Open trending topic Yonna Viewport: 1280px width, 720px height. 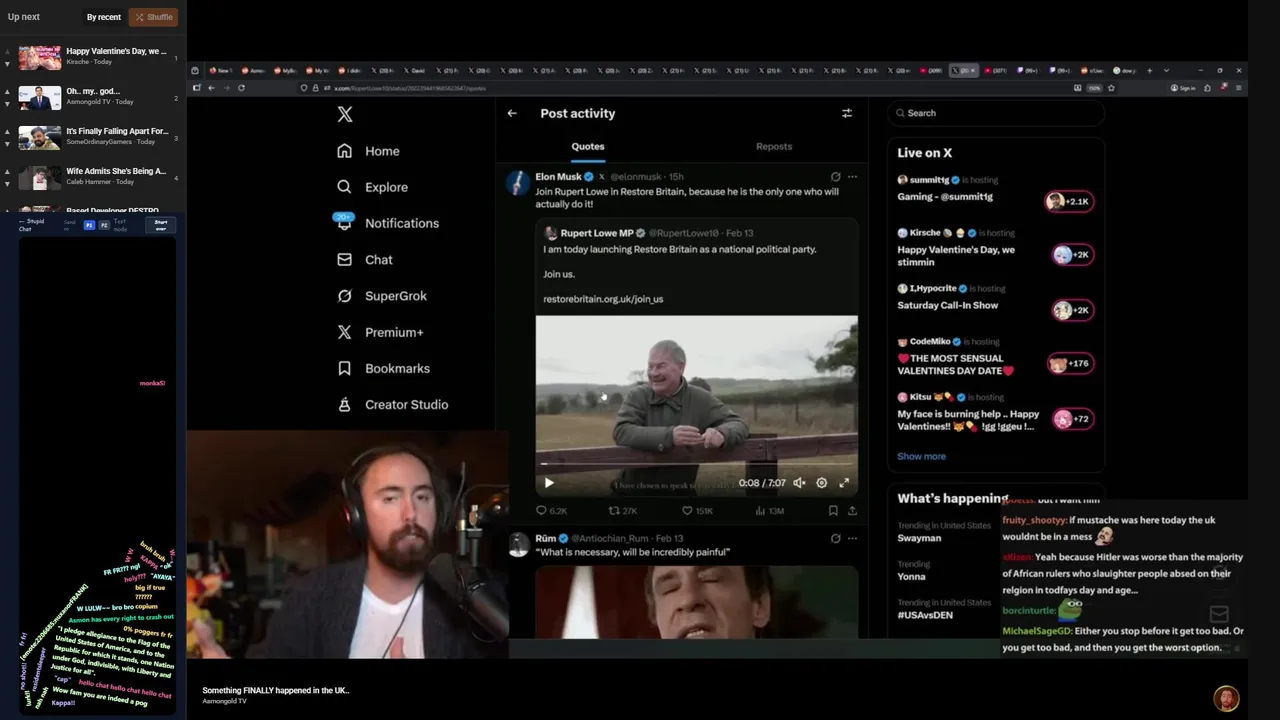click(x=911, y=576)
